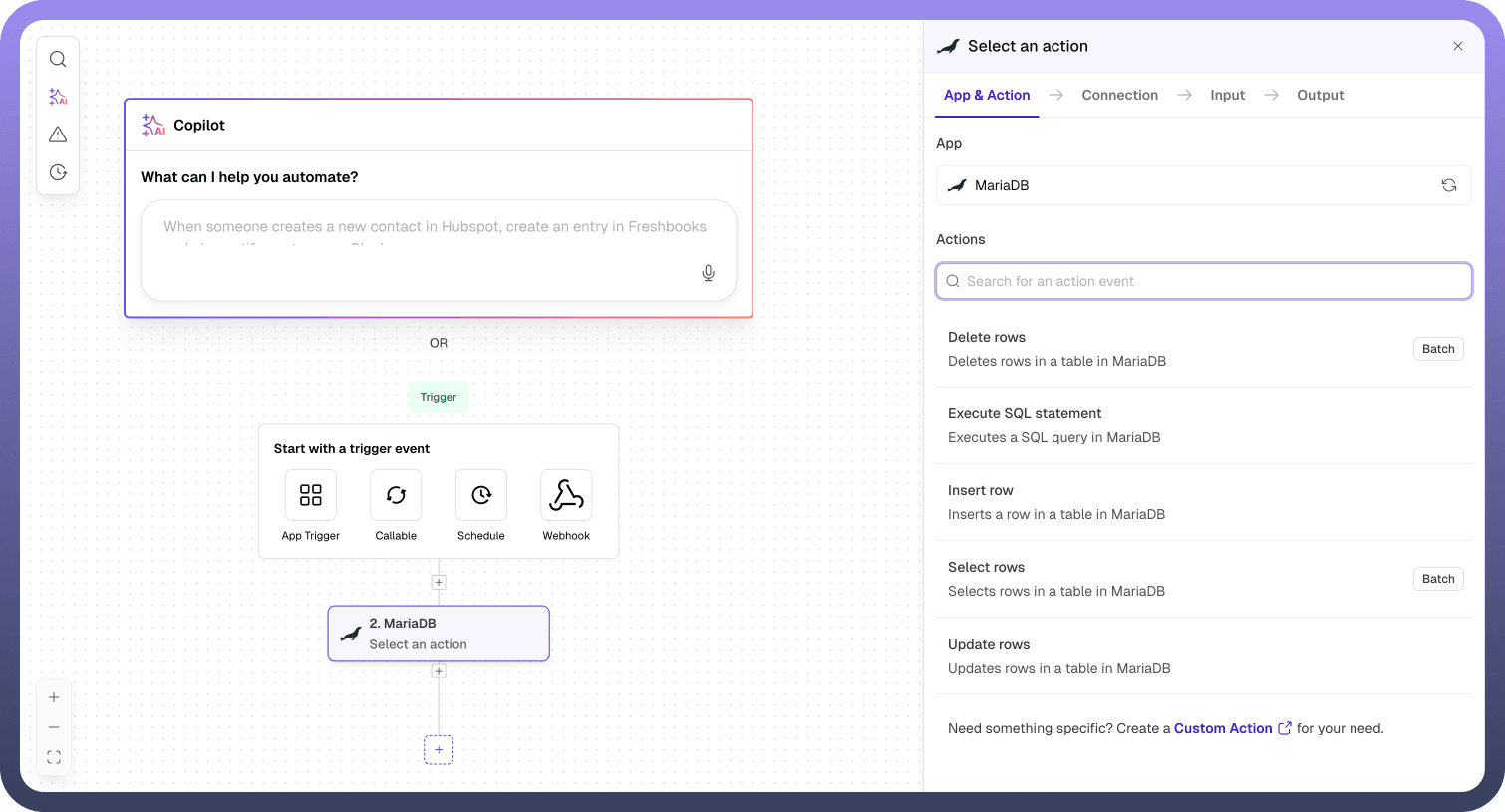Open the history clock icon in sidebar

pyautogui.click(x=58, y=172)
